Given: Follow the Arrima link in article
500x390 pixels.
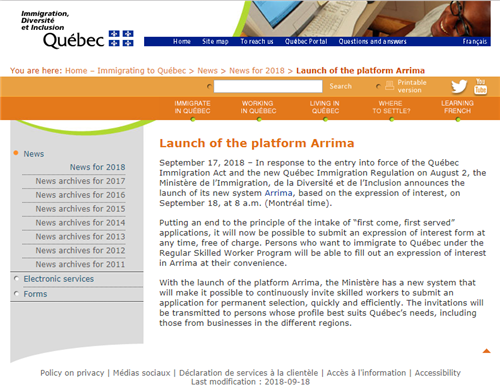Looking at the screenshot, I should click(278, 193).
